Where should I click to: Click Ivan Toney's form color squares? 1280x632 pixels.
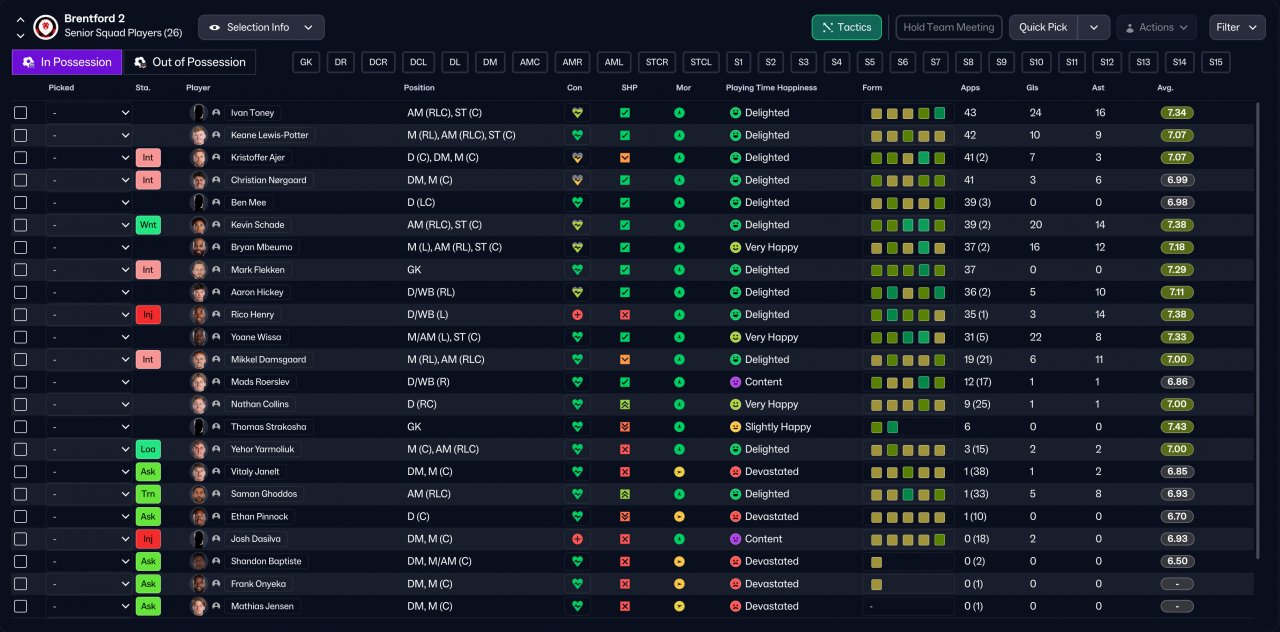point(908,113)
